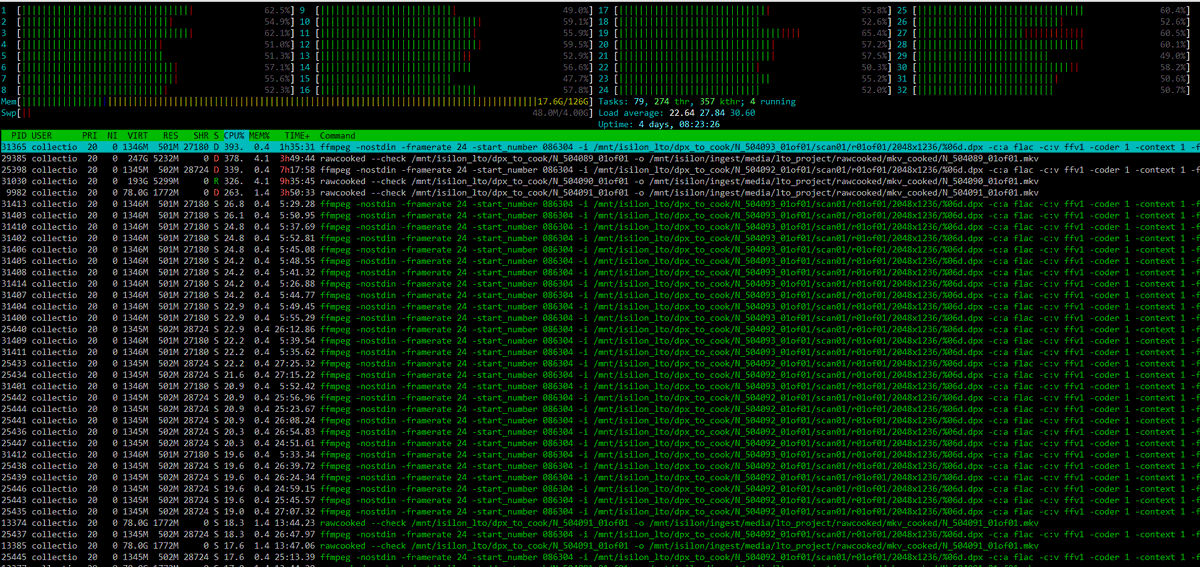Select ffmpeg process row PID 25444
1200x567 pixels.
[x=600, y=410]
